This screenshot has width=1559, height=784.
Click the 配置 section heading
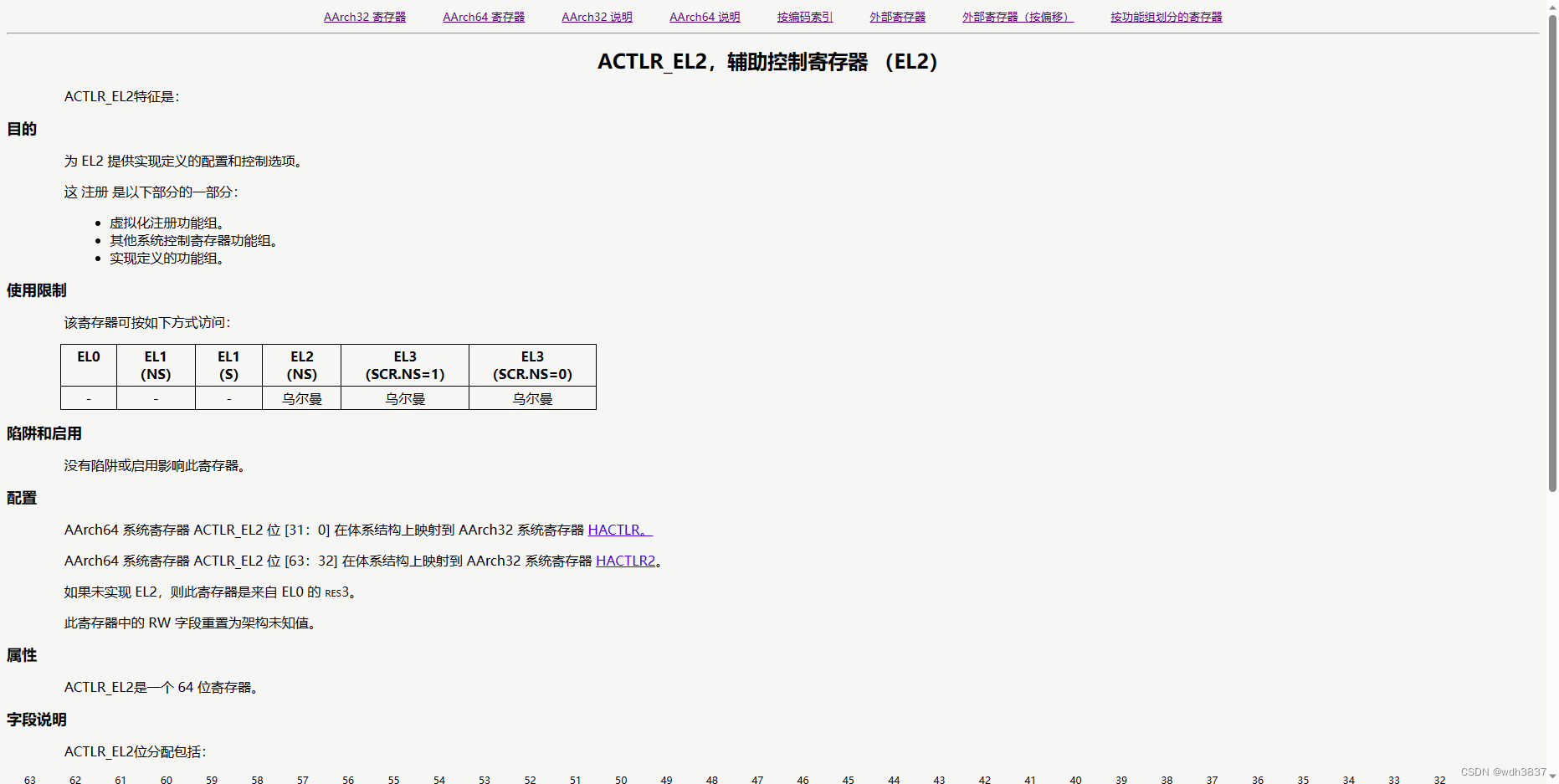click(x=22, y=498)
